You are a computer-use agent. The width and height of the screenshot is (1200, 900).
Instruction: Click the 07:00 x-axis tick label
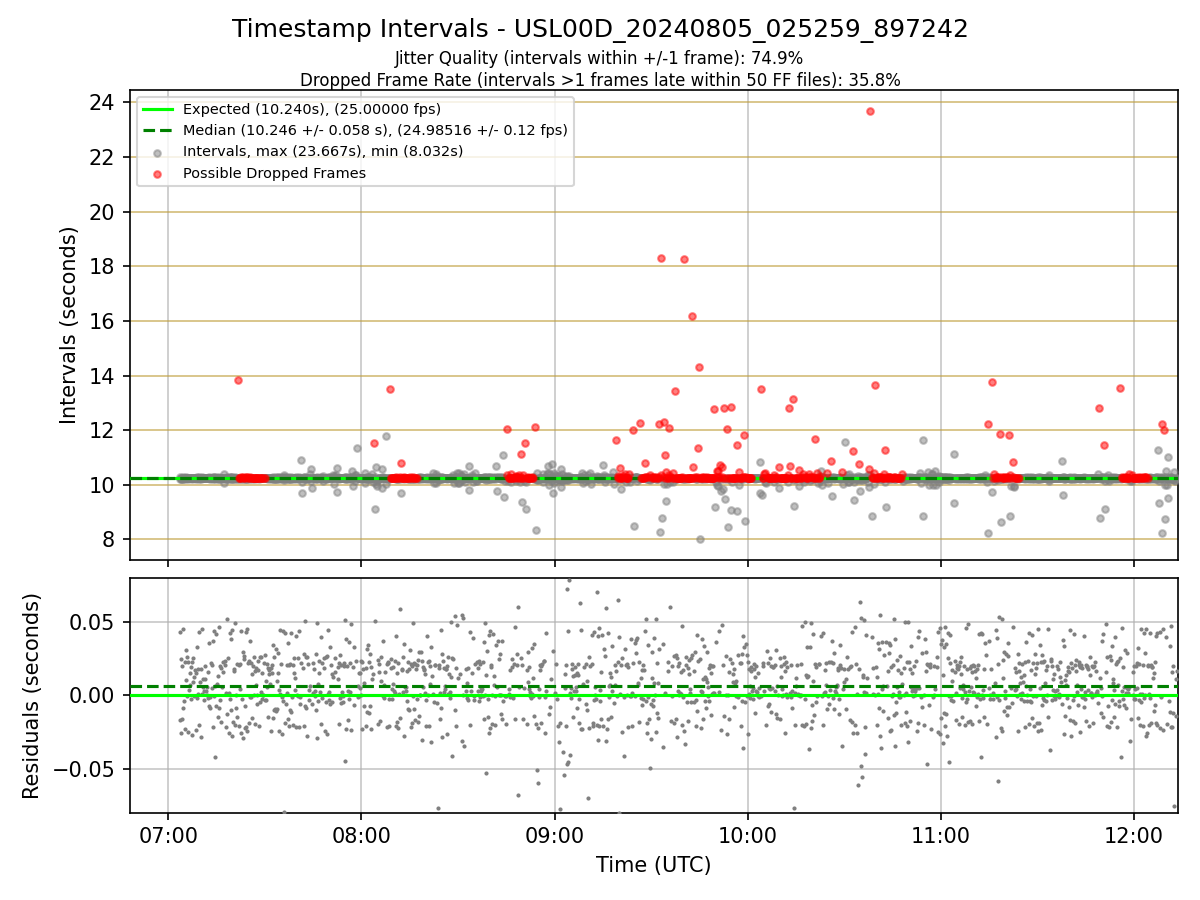(168, 835)
